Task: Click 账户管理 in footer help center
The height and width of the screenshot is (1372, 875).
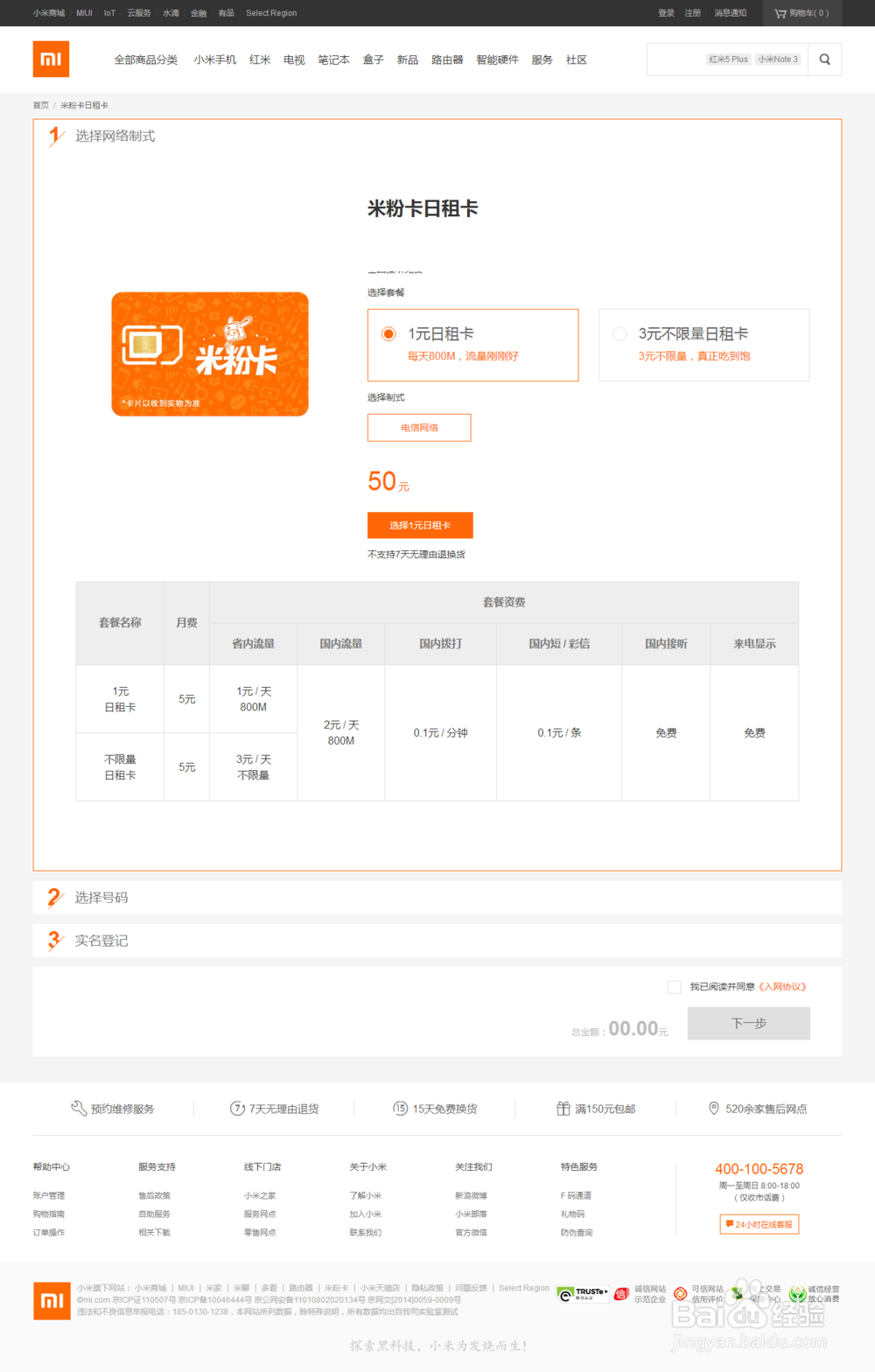Action: 49,1195
